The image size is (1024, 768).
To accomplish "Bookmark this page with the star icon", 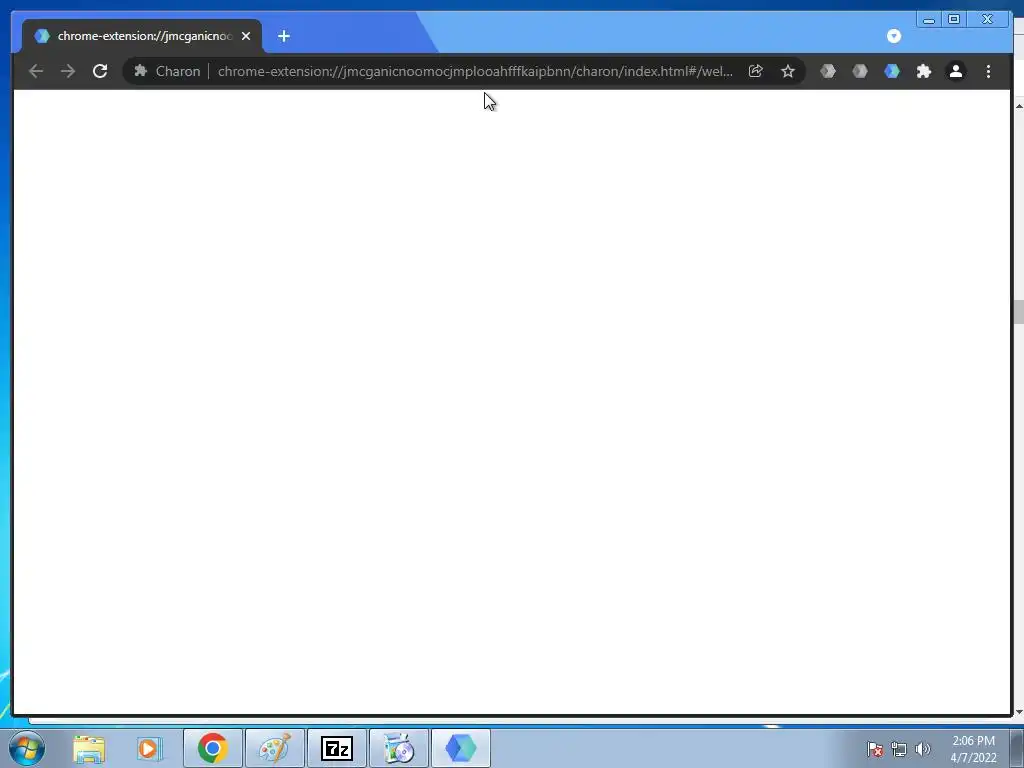I will (788, 71).
